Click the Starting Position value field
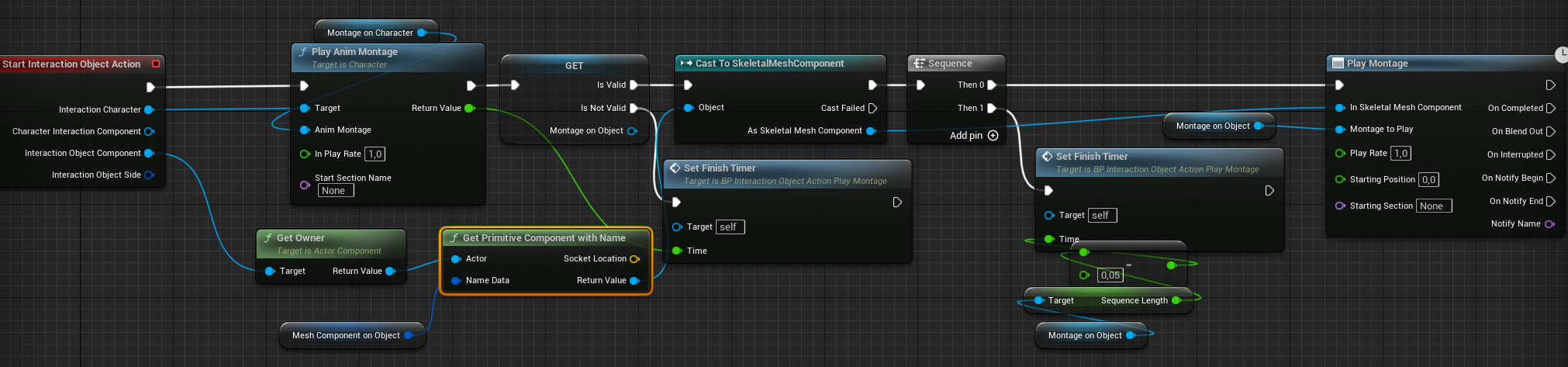Viewport: 1568px width, 367px height. point(1428,180)
